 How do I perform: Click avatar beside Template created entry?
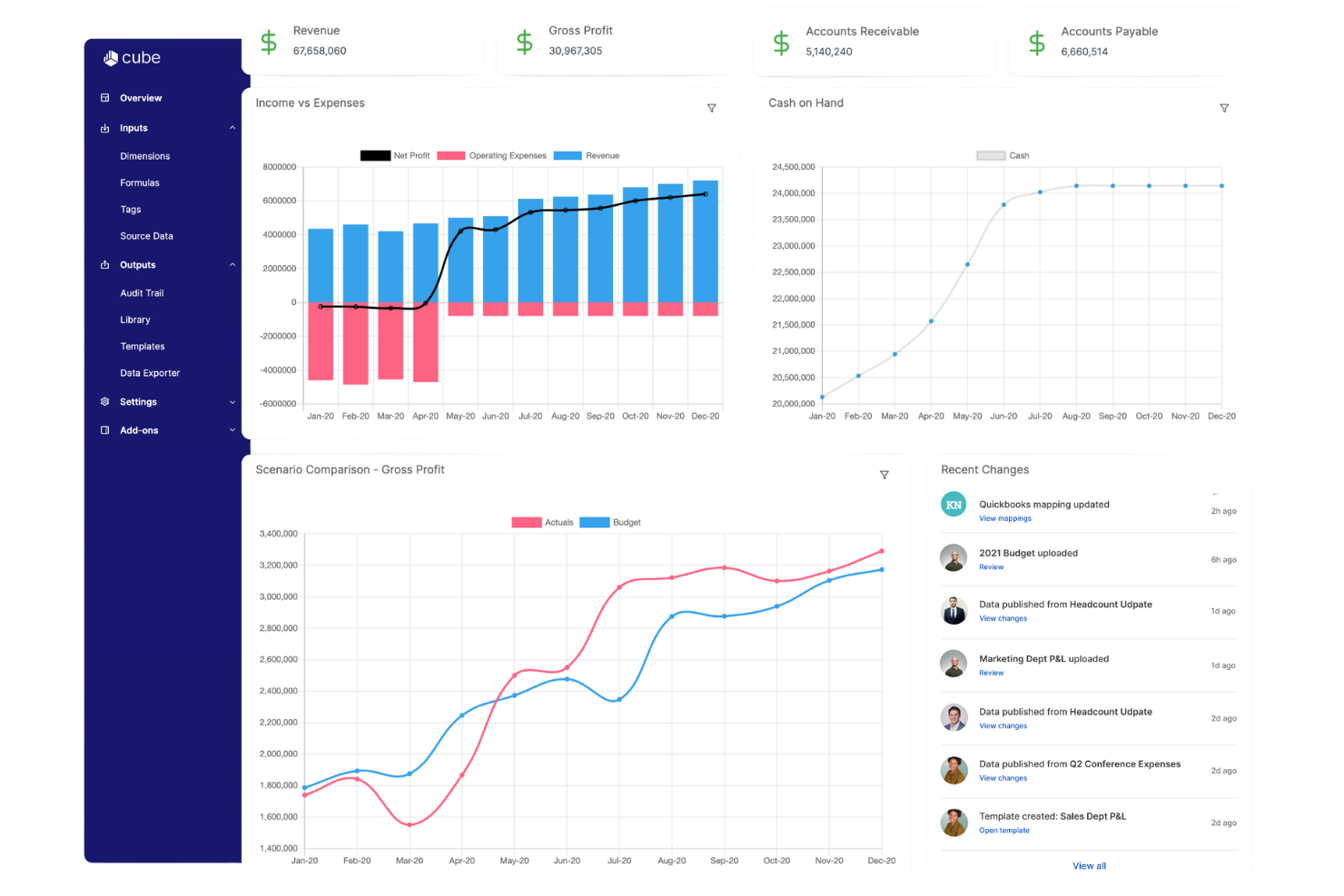954,822
